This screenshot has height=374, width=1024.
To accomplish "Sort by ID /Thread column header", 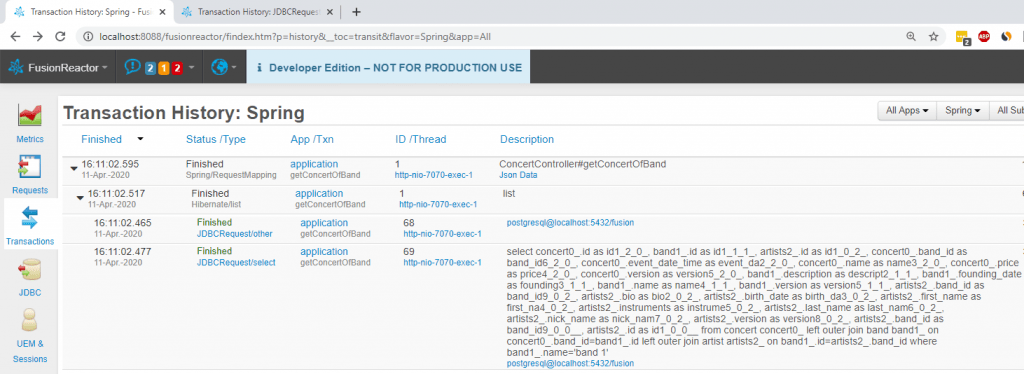I will point(421,139).
